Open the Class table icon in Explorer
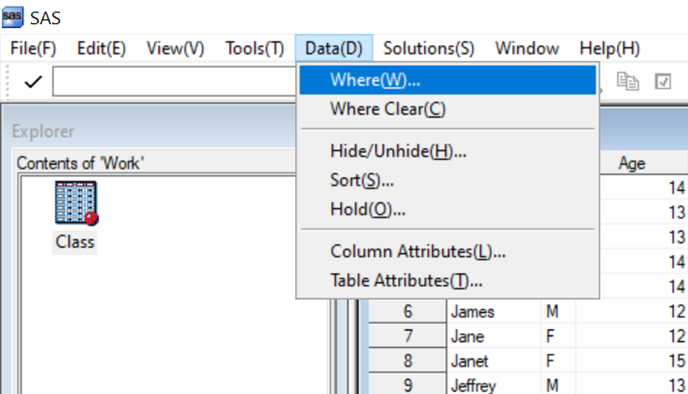The width and height of the screenshot is (688, 394). (76, 203)
